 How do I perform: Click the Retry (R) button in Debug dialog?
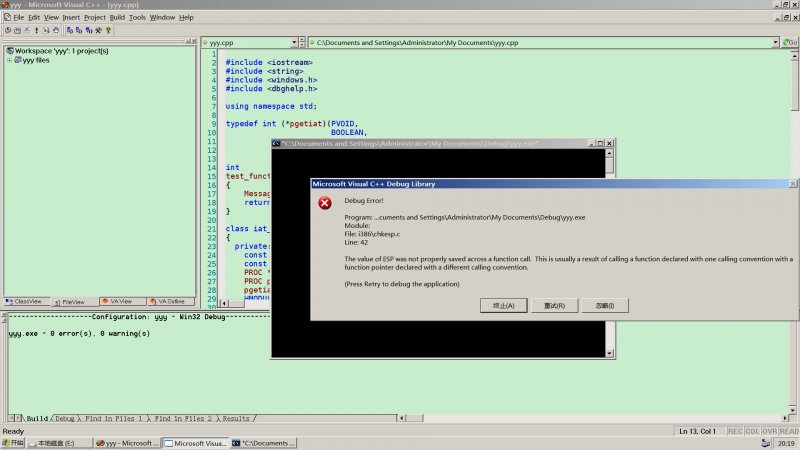click(x=554, y=306)
